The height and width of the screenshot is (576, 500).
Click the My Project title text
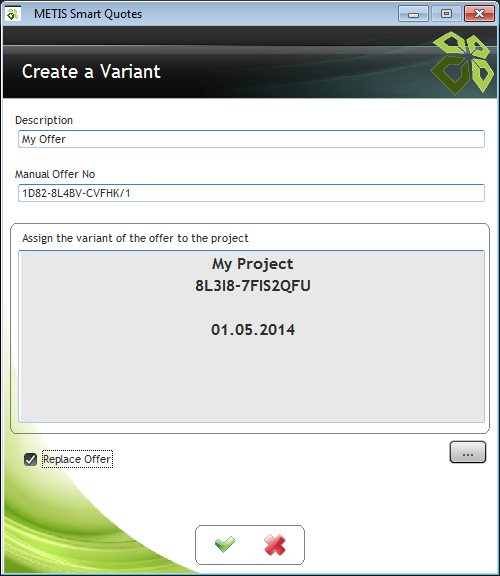pos(253,264)
